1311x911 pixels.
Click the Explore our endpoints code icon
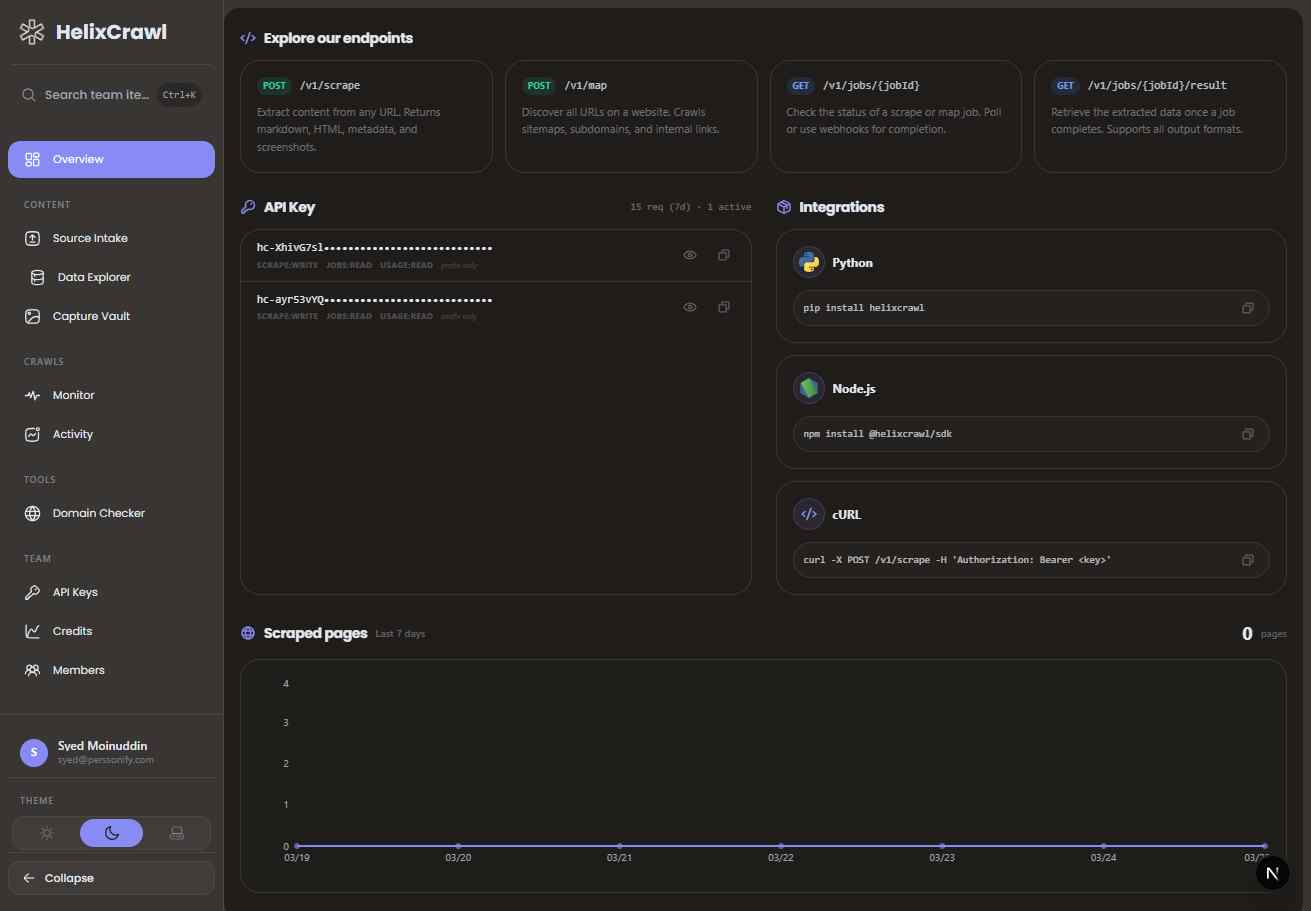pyautogui.click(x=248, y=38)
